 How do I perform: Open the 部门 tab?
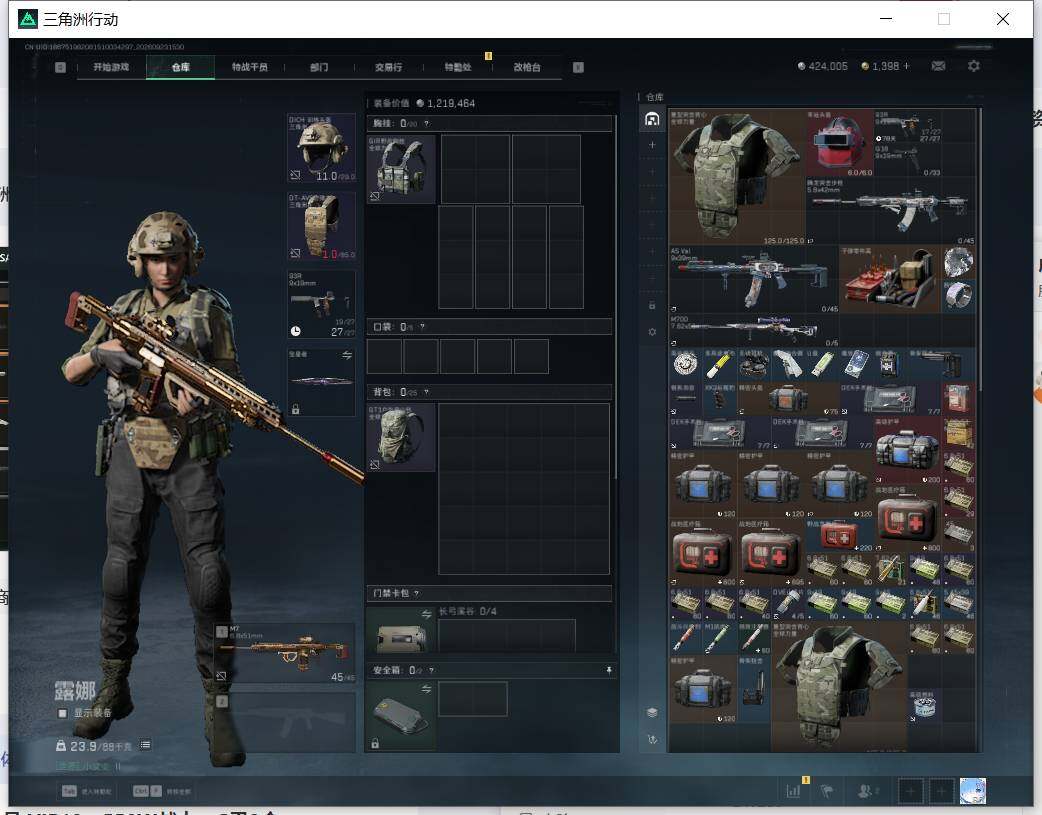319,67
